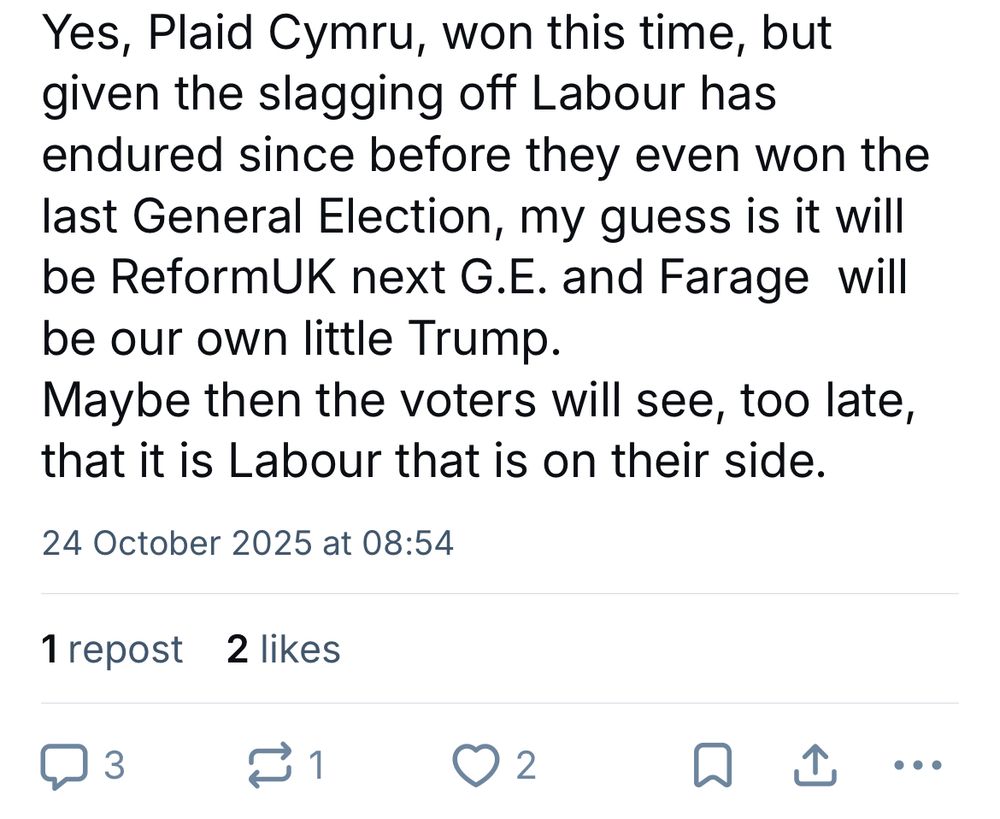This screenshot has width=1000, height=819.
Task: Open the three-dot more options menu
Action: click(915, 766)
